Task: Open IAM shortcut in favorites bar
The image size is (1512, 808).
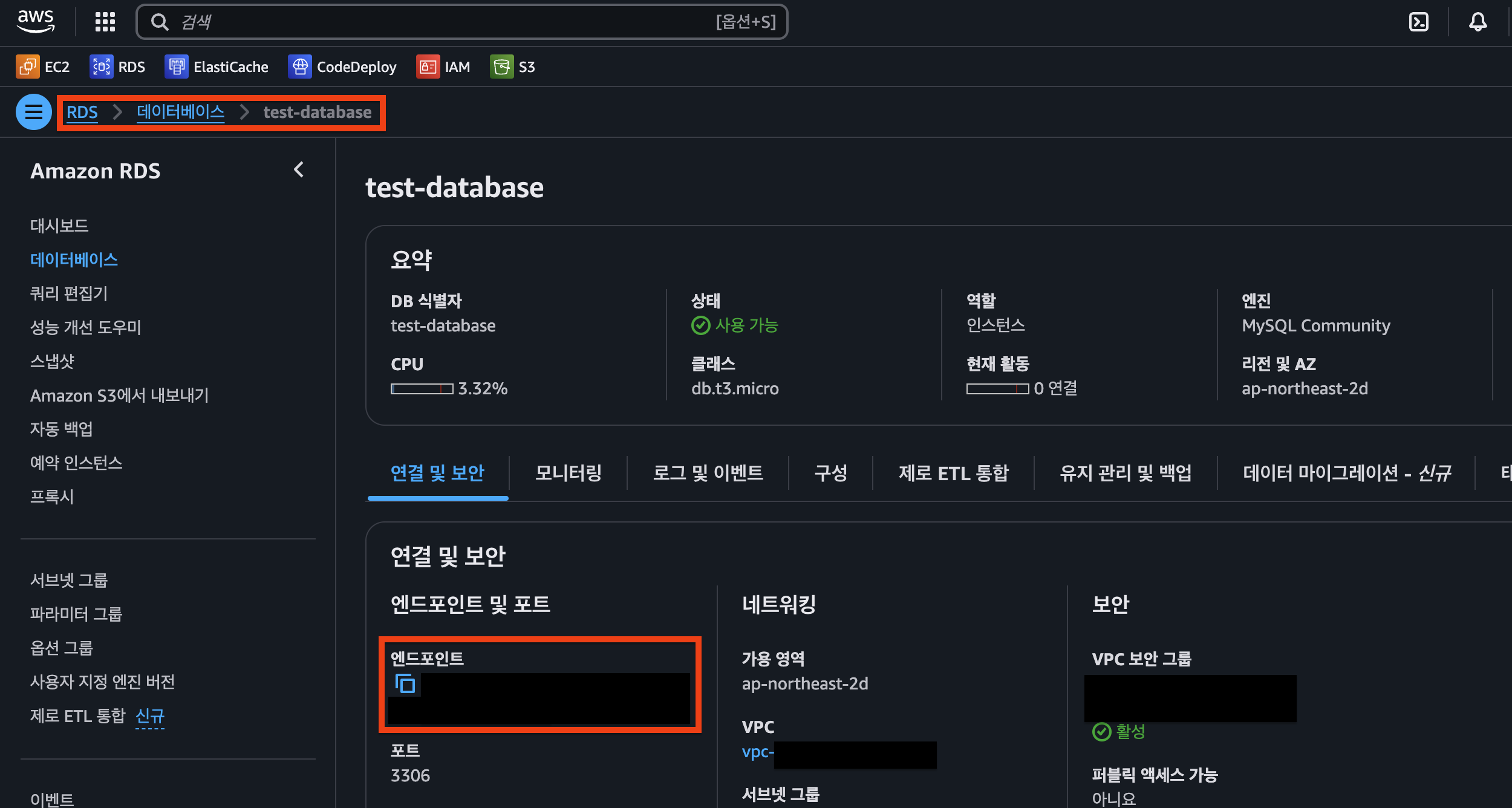Action: [x=443, y=67]
